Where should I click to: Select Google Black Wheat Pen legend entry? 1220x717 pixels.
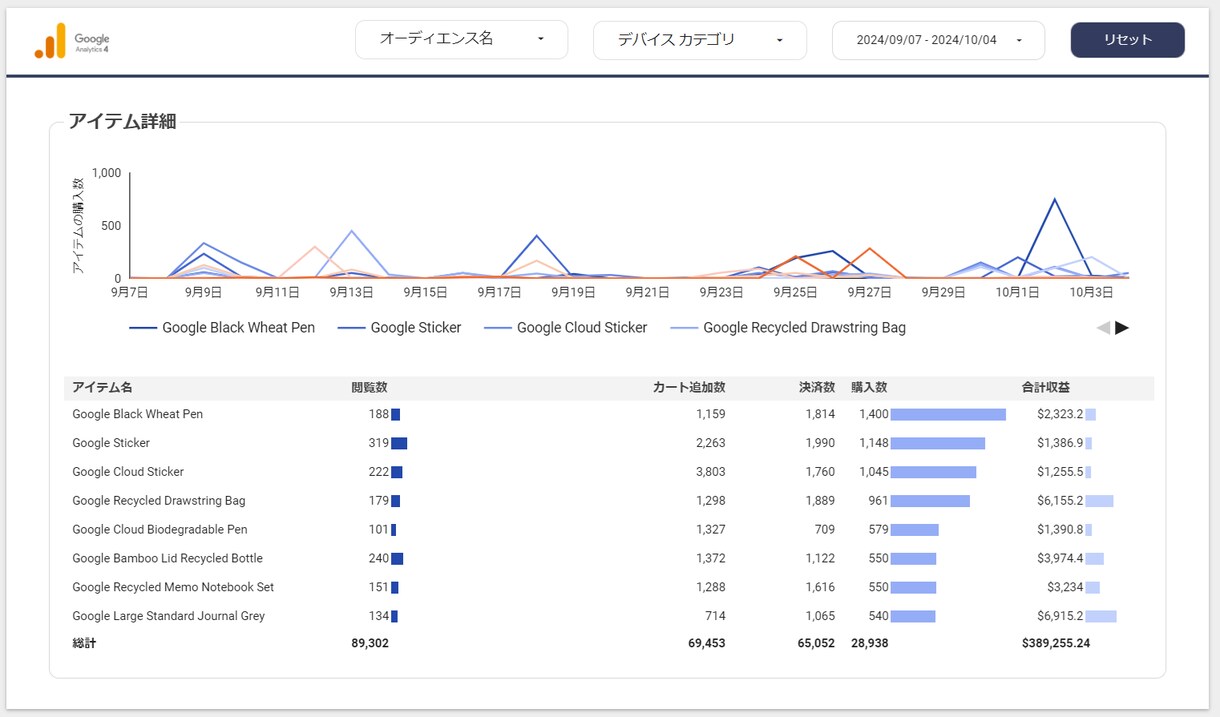(222, 328)
